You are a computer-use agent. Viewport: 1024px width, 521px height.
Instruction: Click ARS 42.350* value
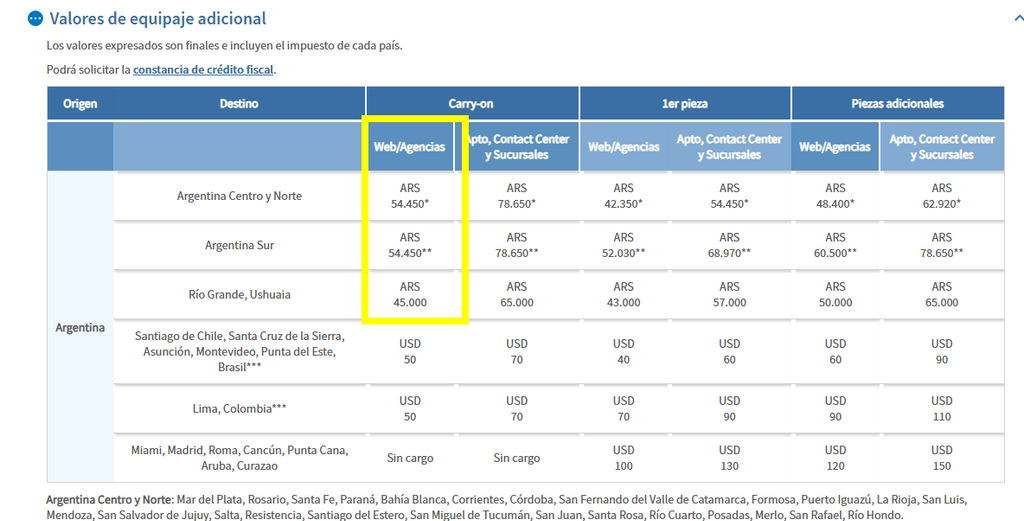coord(624,196)
